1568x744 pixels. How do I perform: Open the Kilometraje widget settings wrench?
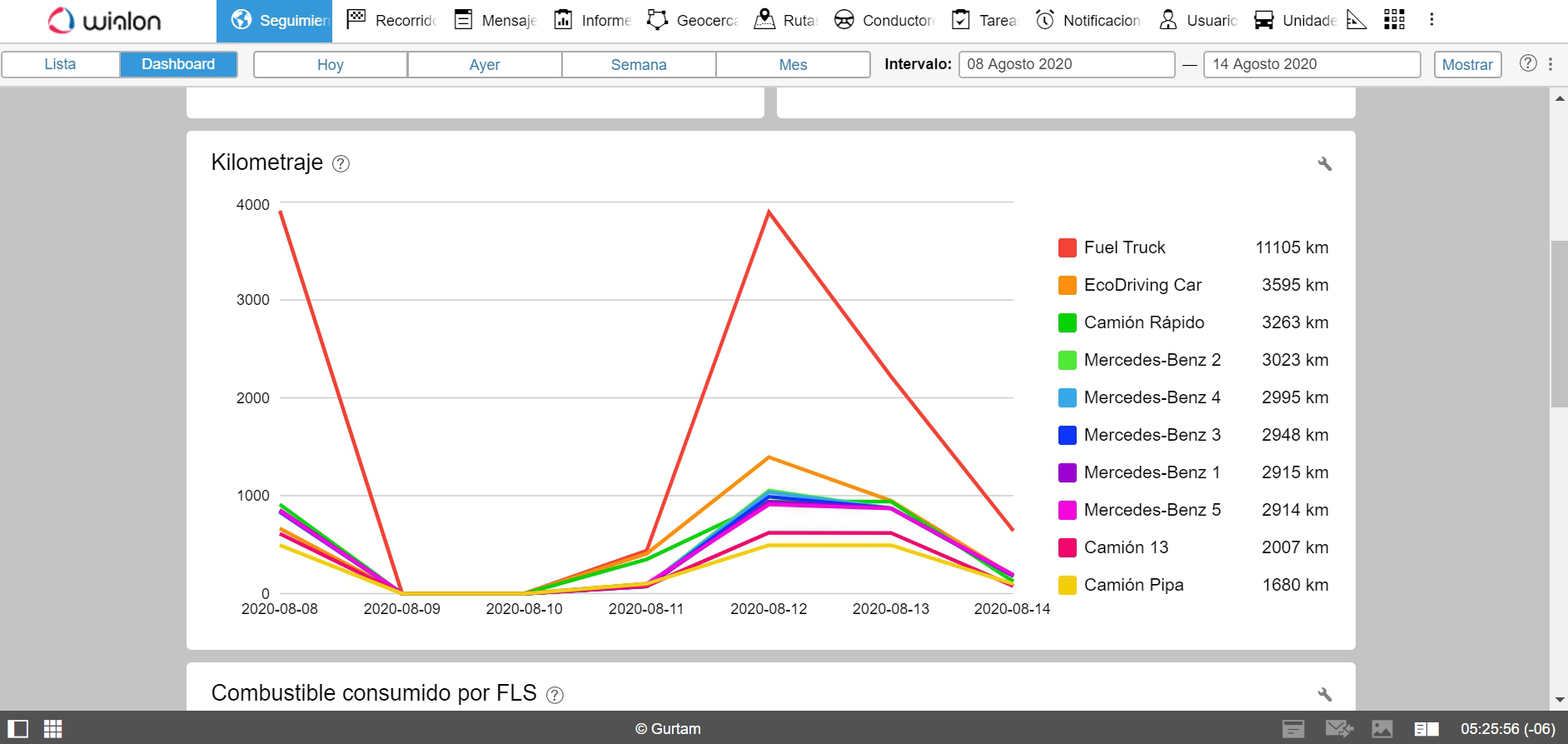pos(1325,164)
